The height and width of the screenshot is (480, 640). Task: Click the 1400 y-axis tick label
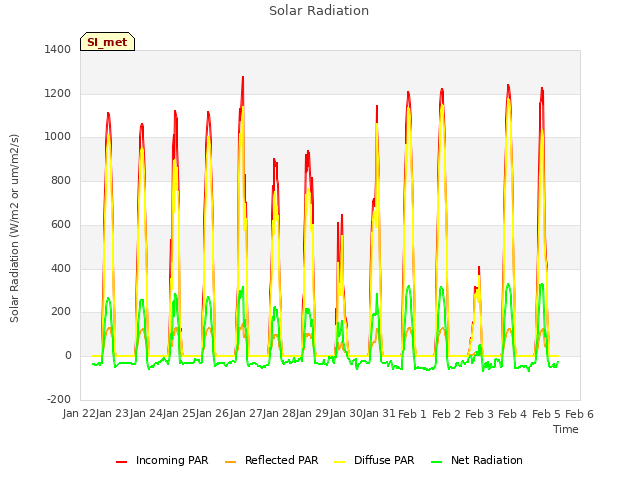click(x=58, y=49)
